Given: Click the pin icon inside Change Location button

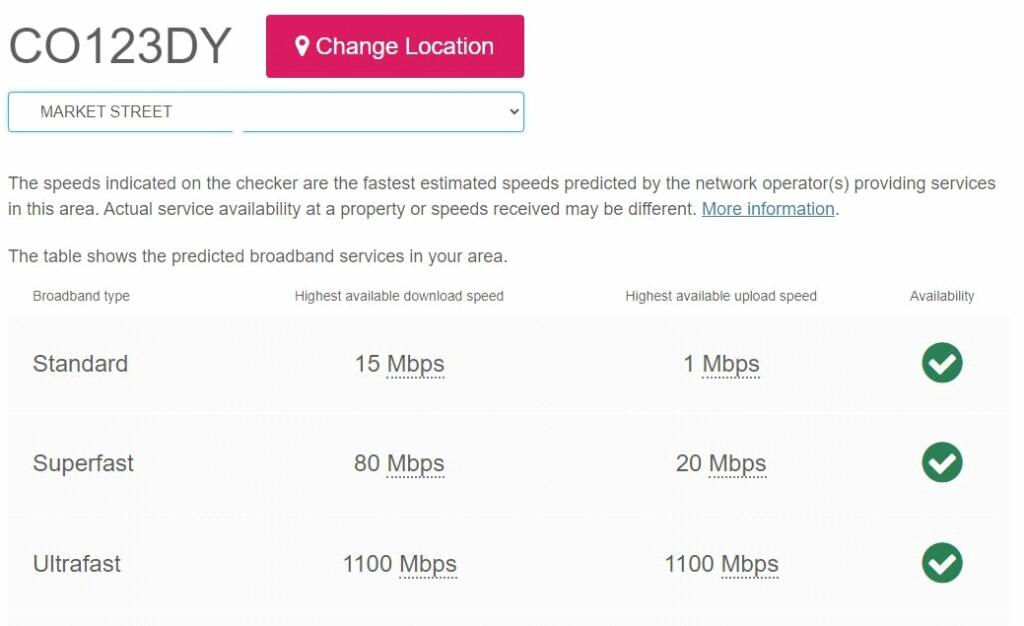Looking at the screenshot, I should pos(302,45).
